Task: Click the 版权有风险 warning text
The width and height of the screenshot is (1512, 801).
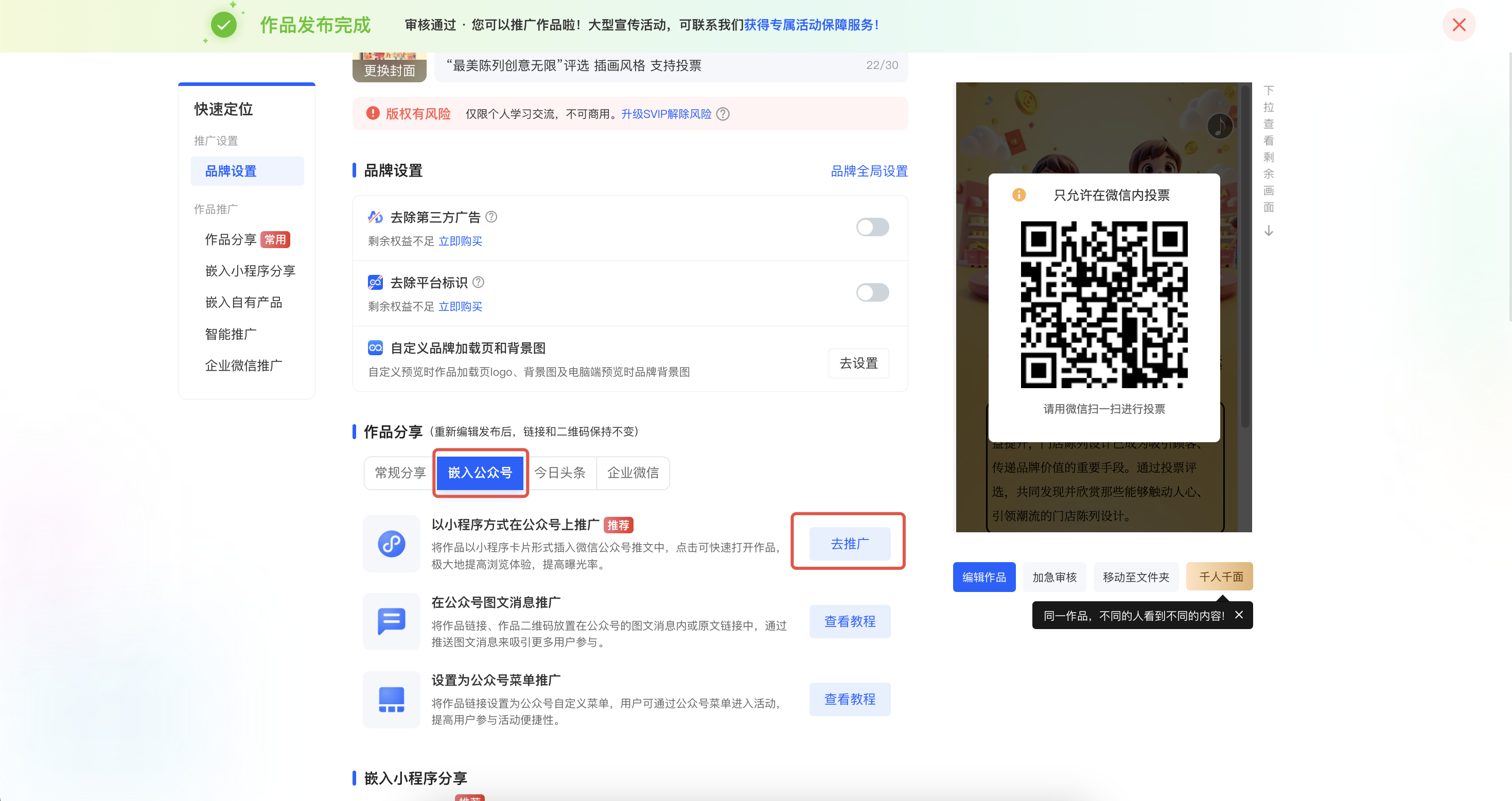Action: pyautogui.click(x=418, y=114)
